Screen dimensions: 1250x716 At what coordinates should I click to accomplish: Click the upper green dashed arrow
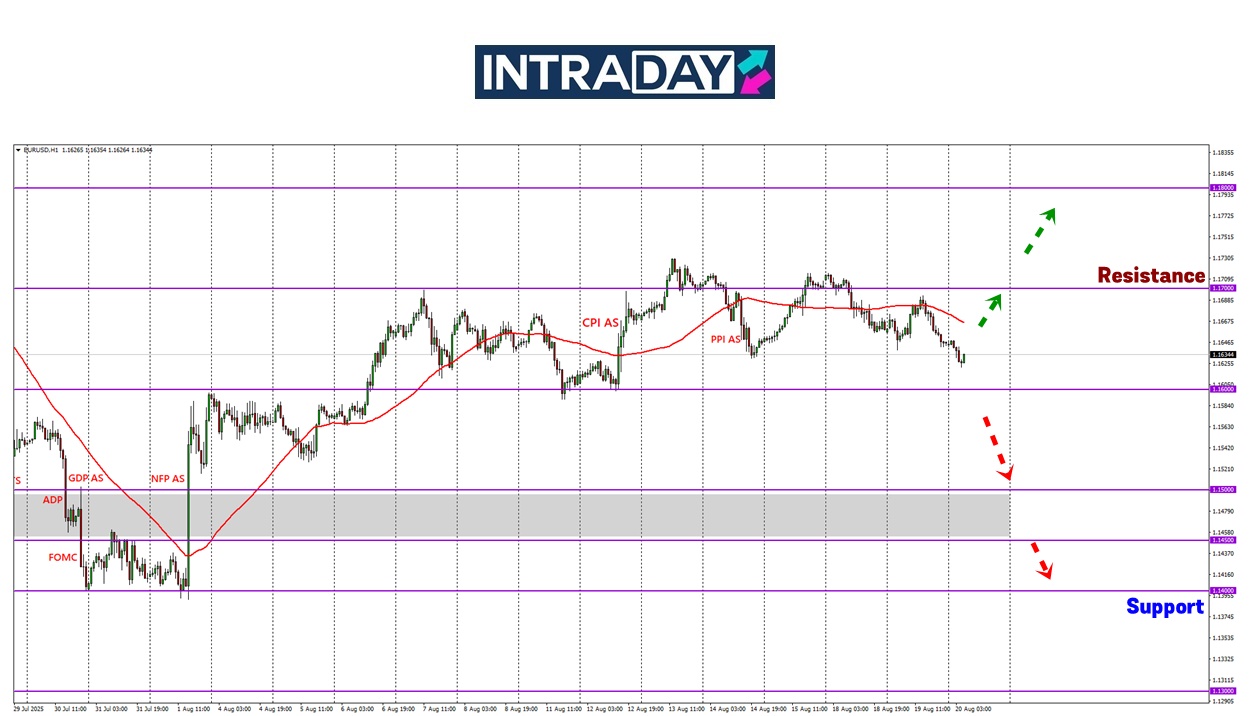click(1039, 231)
